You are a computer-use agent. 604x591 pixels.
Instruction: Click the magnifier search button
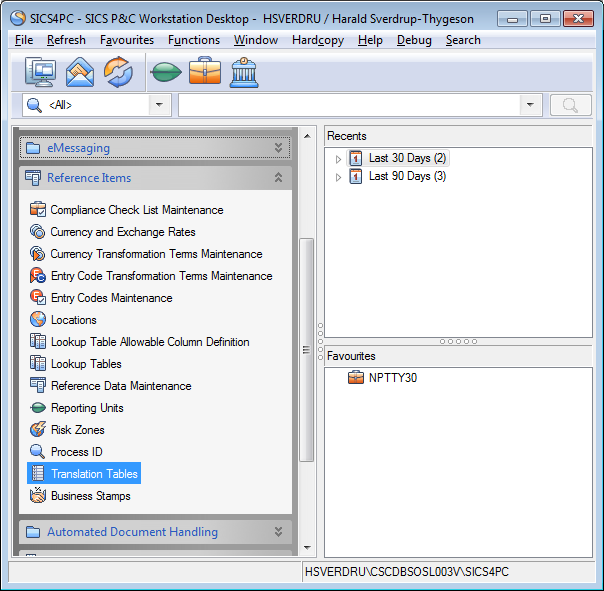(571, 105)
